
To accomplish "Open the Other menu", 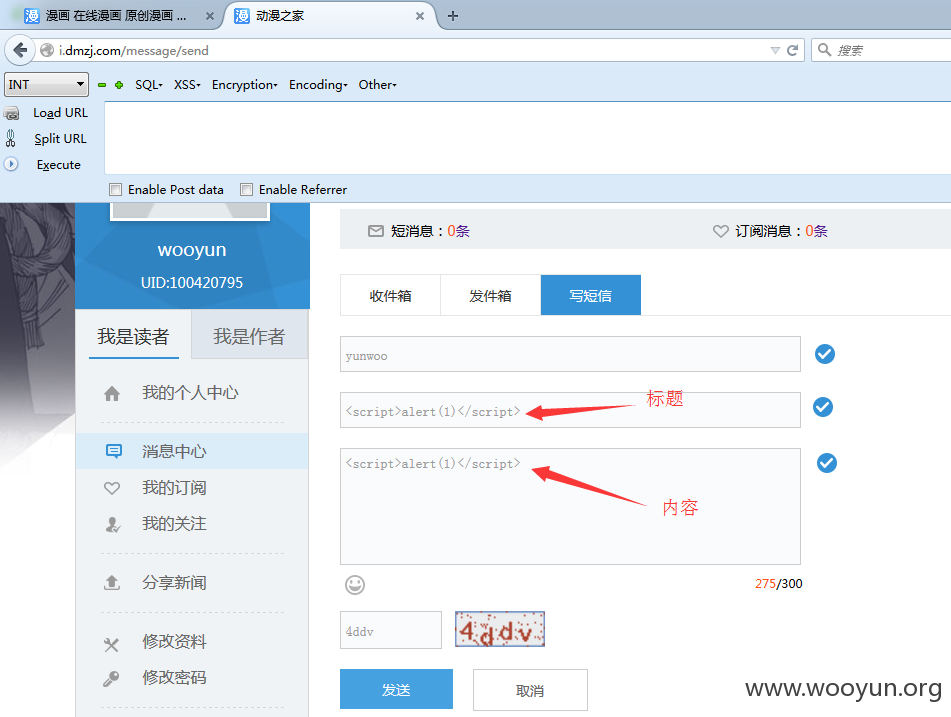I will click(x=377, y=85).
